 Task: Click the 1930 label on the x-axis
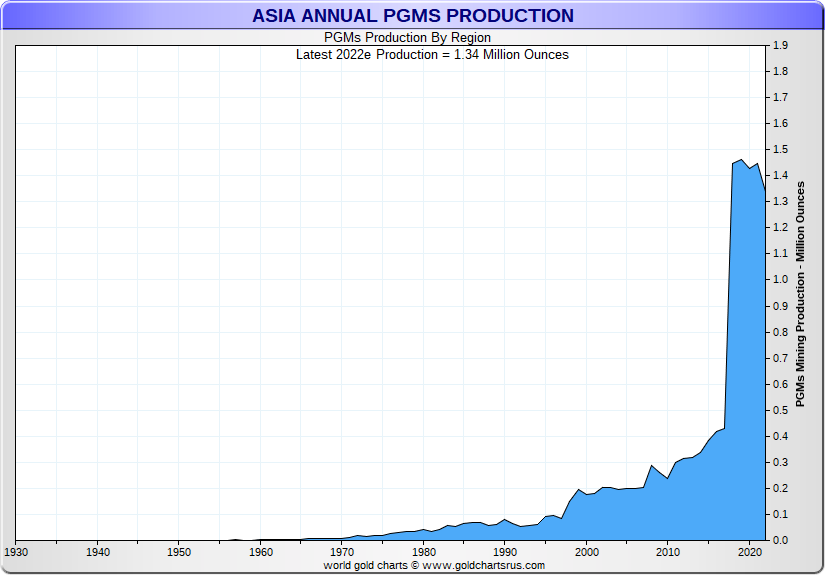pos(16,552)
